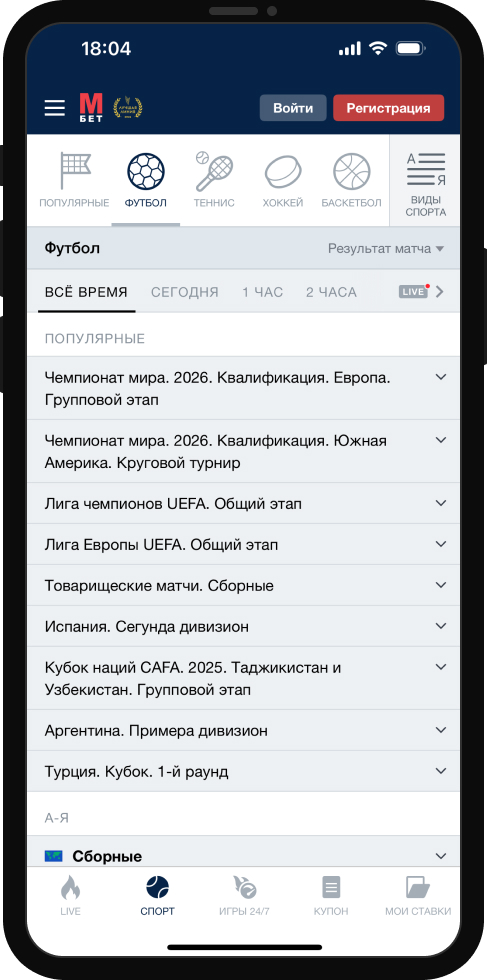The image size is (487, 980).
Task: Expand the Сборные section
Action: tap(243, 856)
